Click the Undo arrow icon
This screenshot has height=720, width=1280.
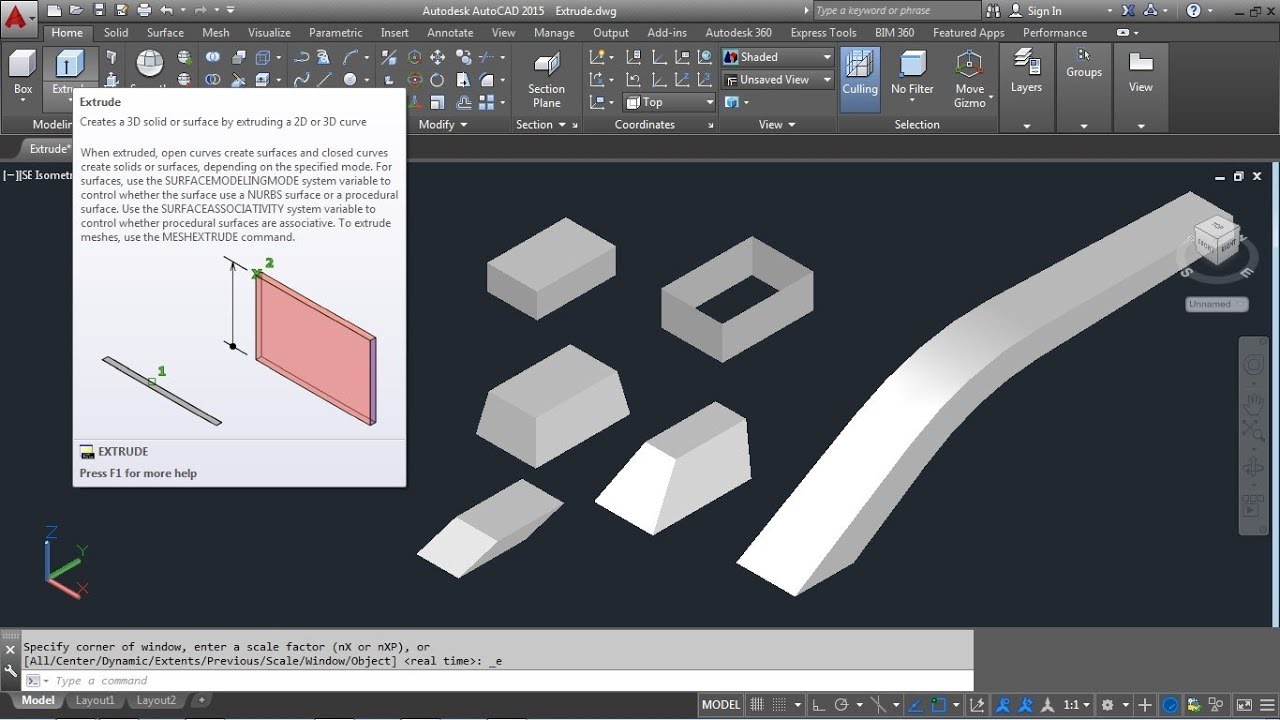click(x=166, y=11)
